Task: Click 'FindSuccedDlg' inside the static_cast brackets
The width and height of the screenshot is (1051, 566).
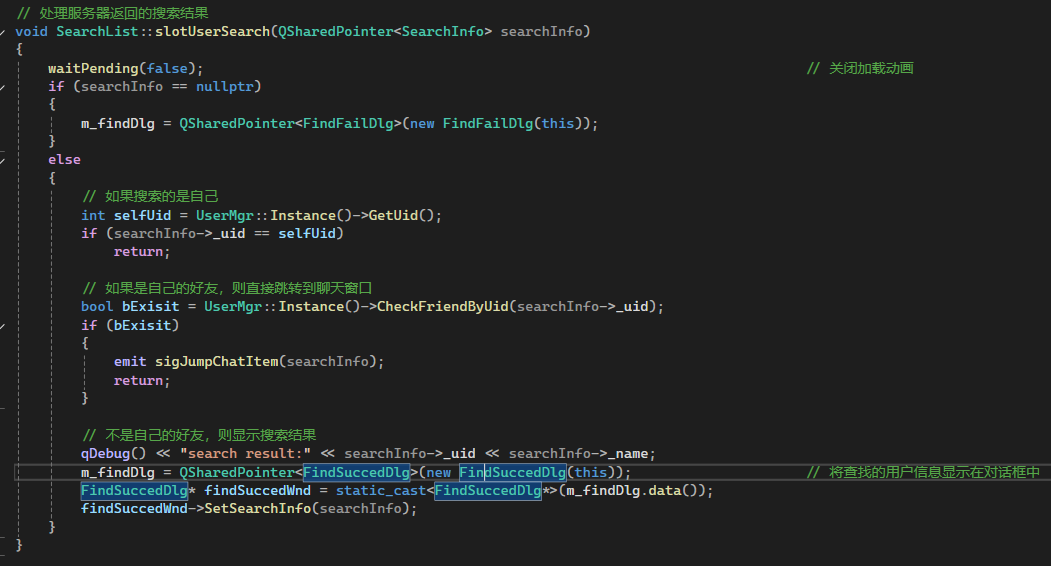Action: (x=488, y=490)
